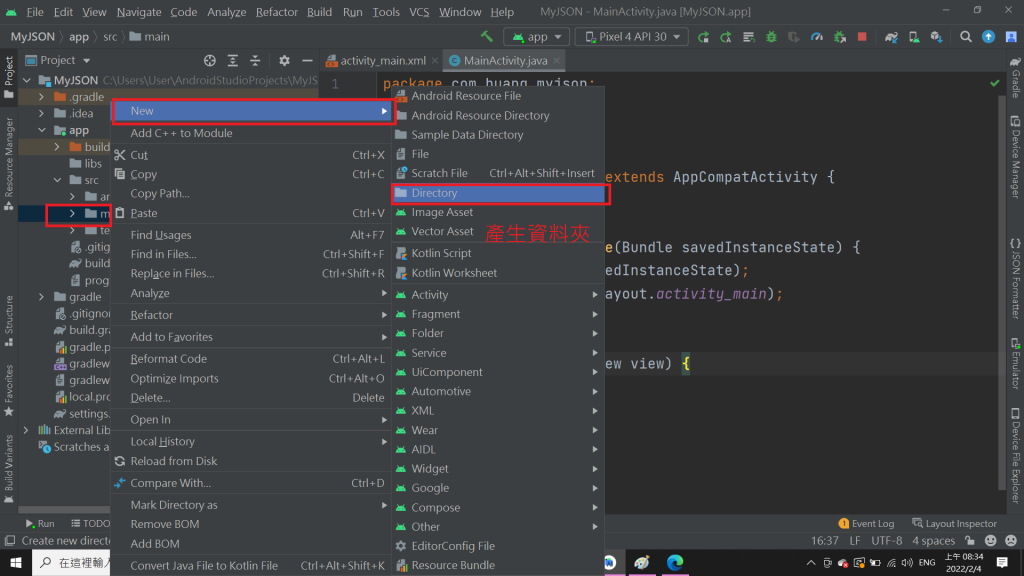
Task: Choose Reformat Code entry
Action: point(252,359)
